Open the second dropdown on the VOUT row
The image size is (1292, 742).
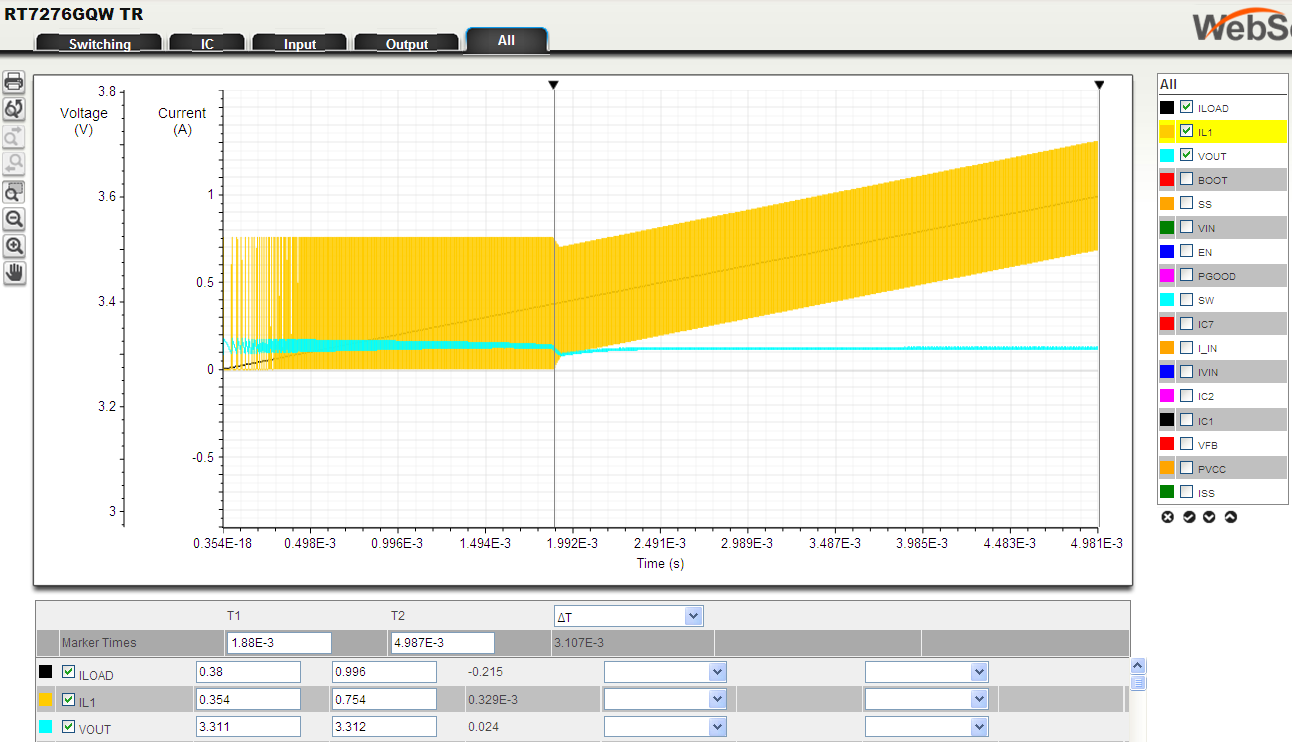click(926, 726)
